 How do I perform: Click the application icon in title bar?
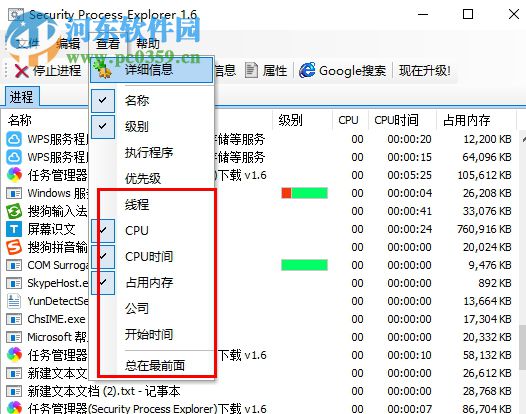pyautogui.click(x=16, y=15)
